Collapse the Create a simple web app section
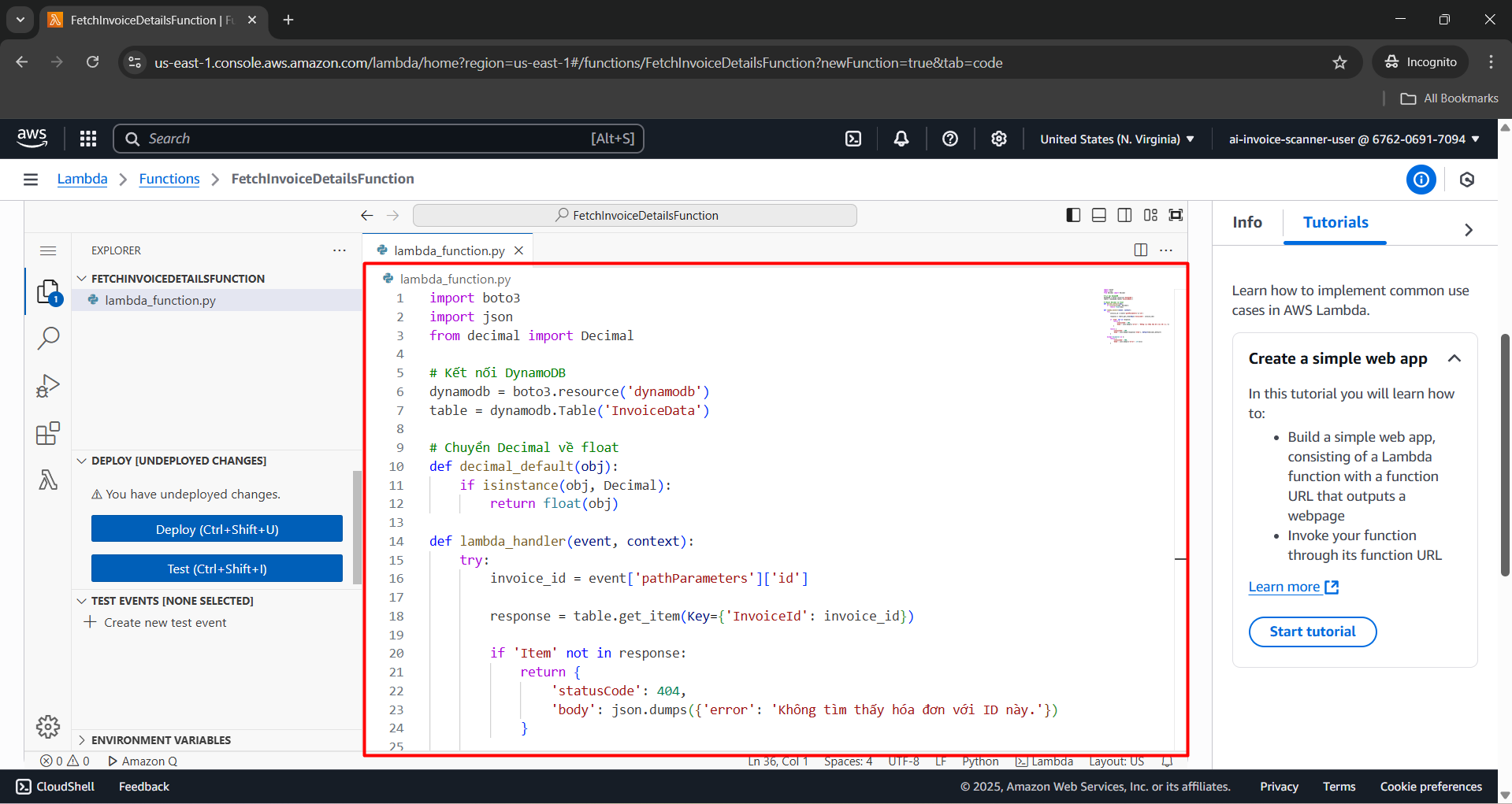 click(x=1454, y=358)
